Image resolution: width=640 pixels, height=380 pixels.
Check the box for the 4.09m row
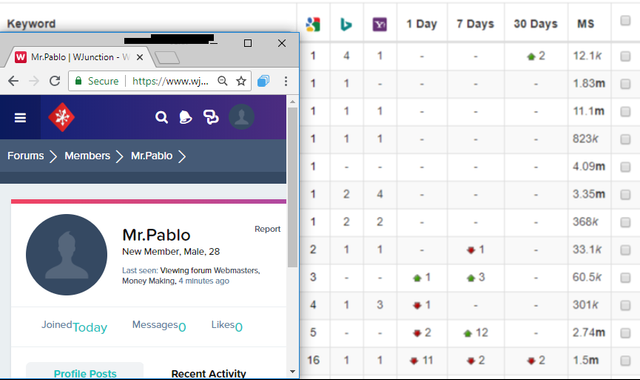(625, 167)
